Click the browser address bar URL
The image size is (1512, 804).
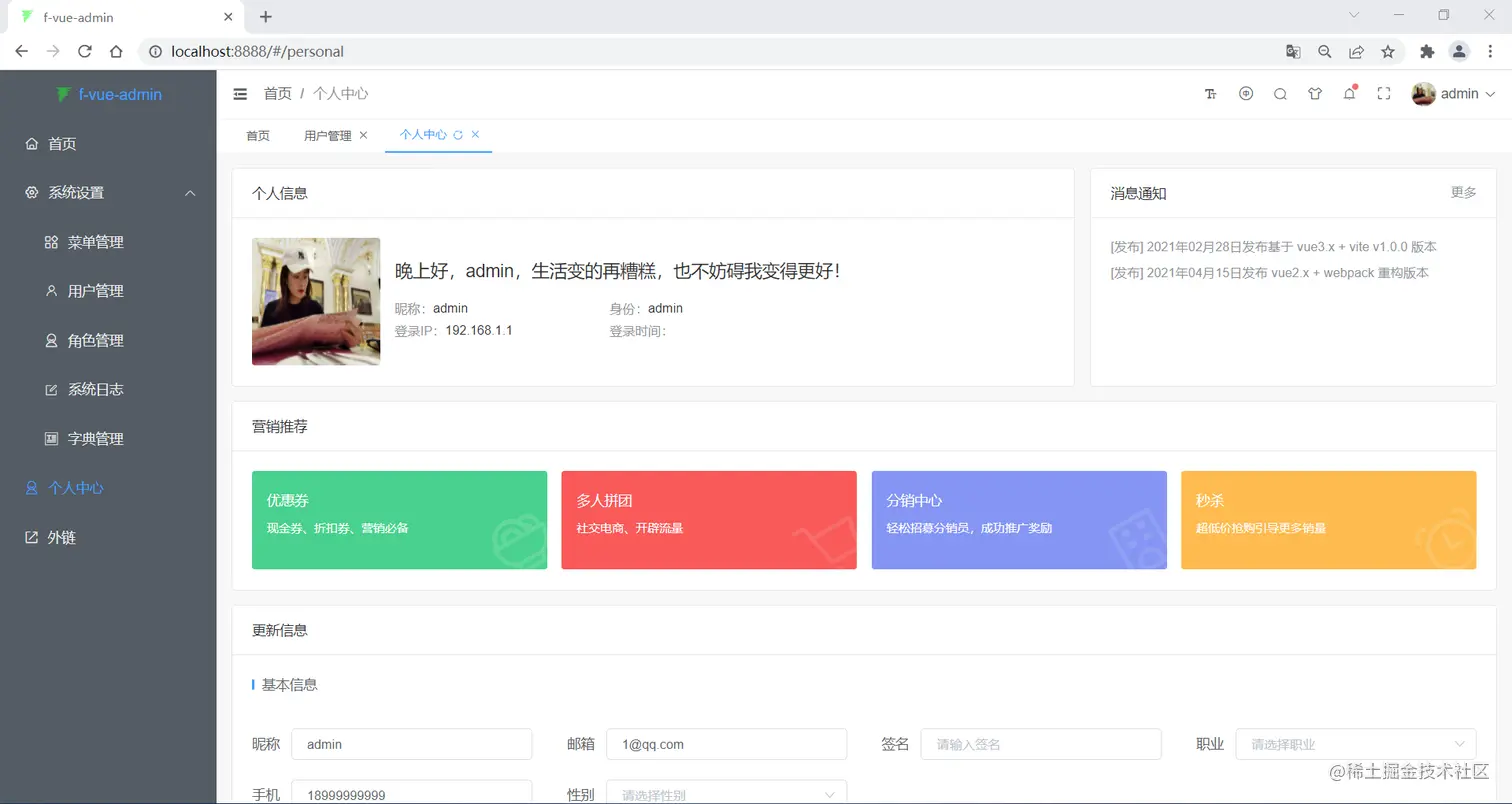(258, 51)
